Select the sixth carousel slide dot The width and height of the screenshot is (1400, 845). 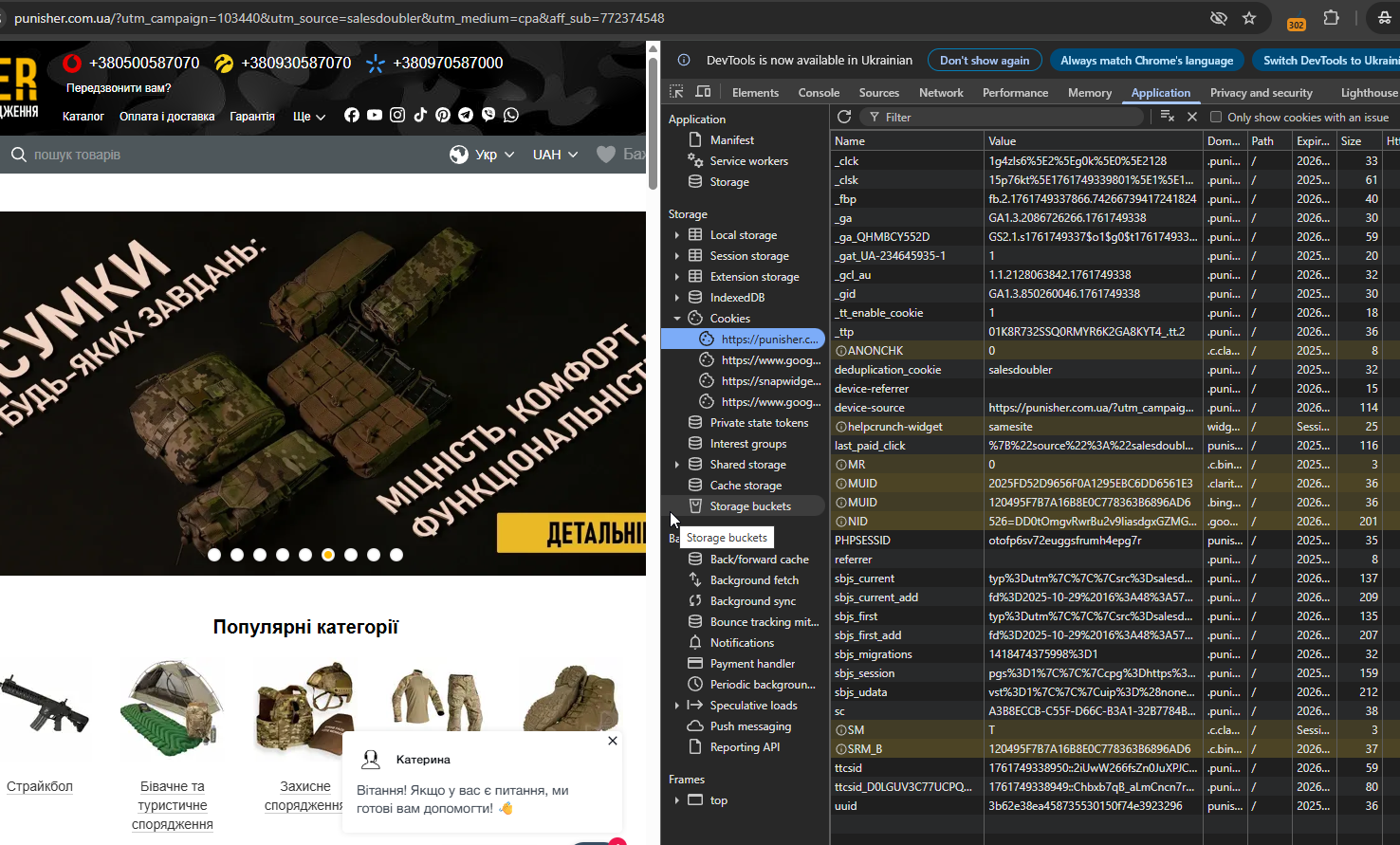(328, 555)
